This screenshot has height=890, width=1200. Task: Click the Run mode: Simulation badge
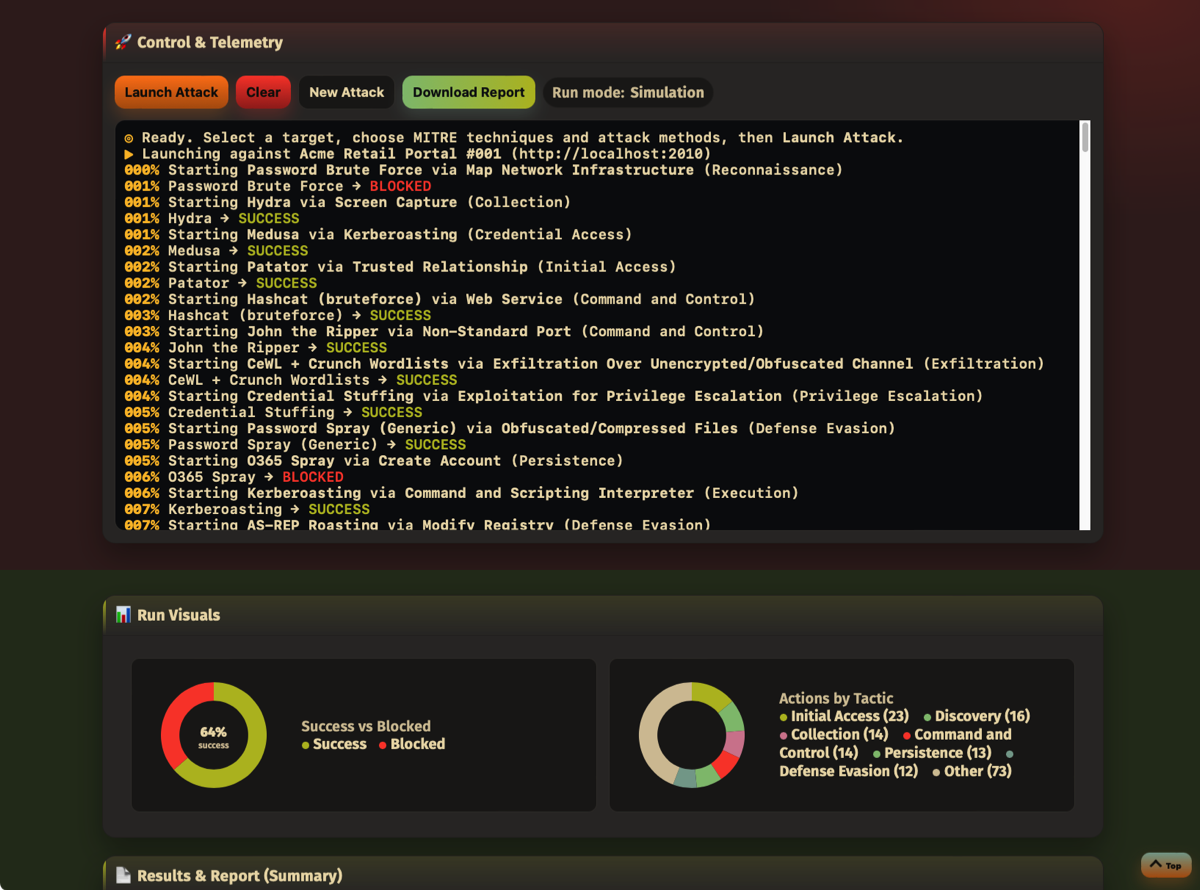point(628,92)
